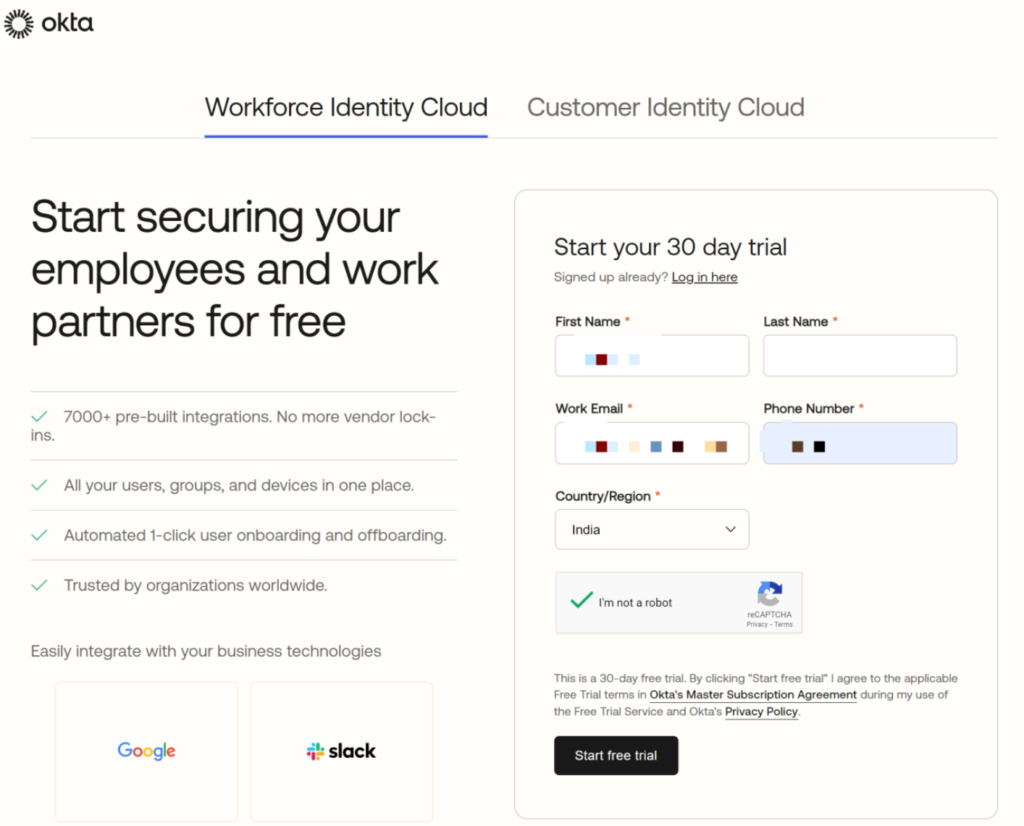Toggle the I'm not a robot checkbox

pos(581,601)
